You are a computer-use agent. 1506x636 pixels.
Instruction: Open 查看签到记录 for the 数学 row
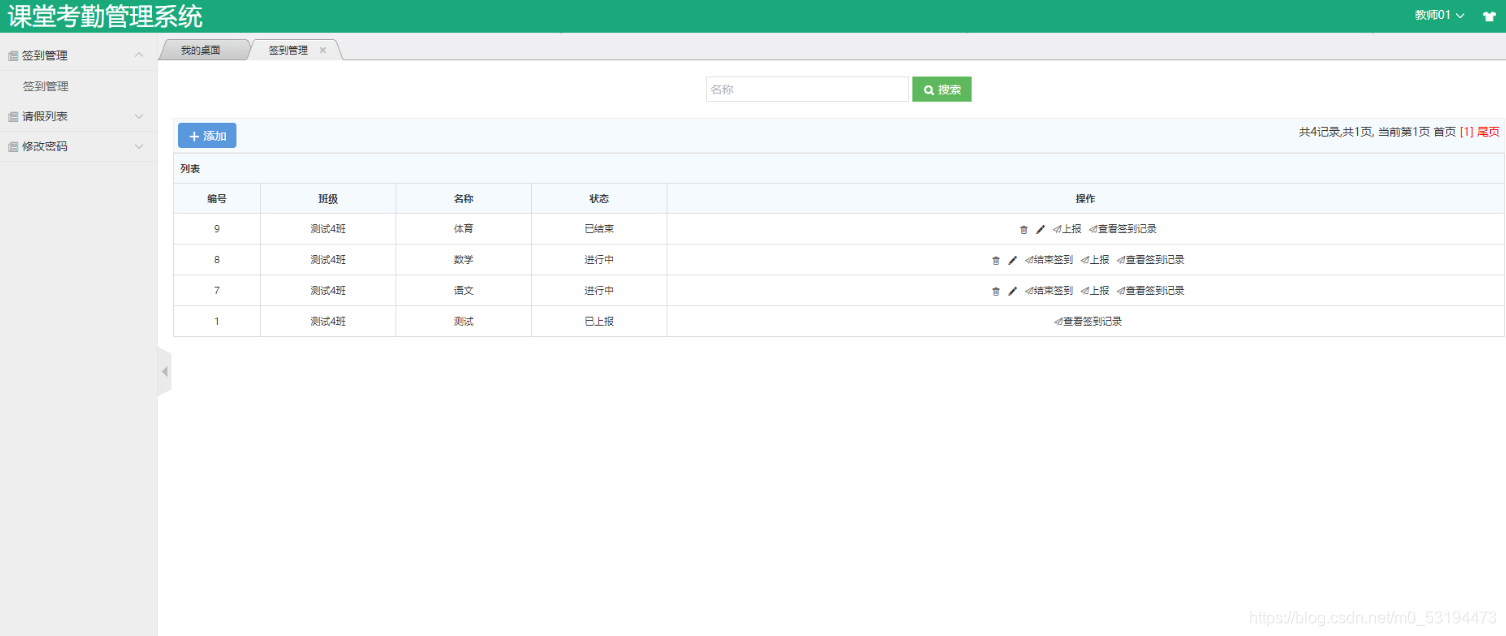1150,260
